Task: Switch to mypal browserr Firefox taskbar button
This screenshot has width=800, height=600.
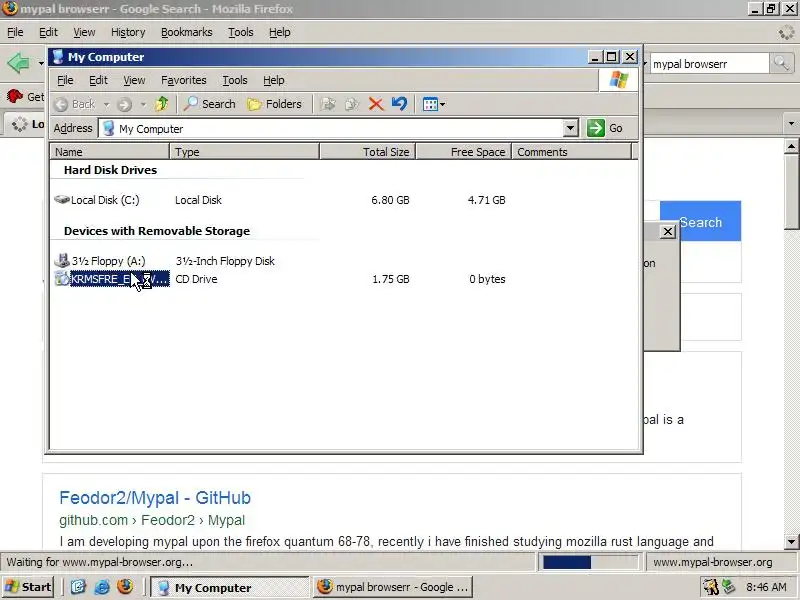Action: tap(392, 587)
